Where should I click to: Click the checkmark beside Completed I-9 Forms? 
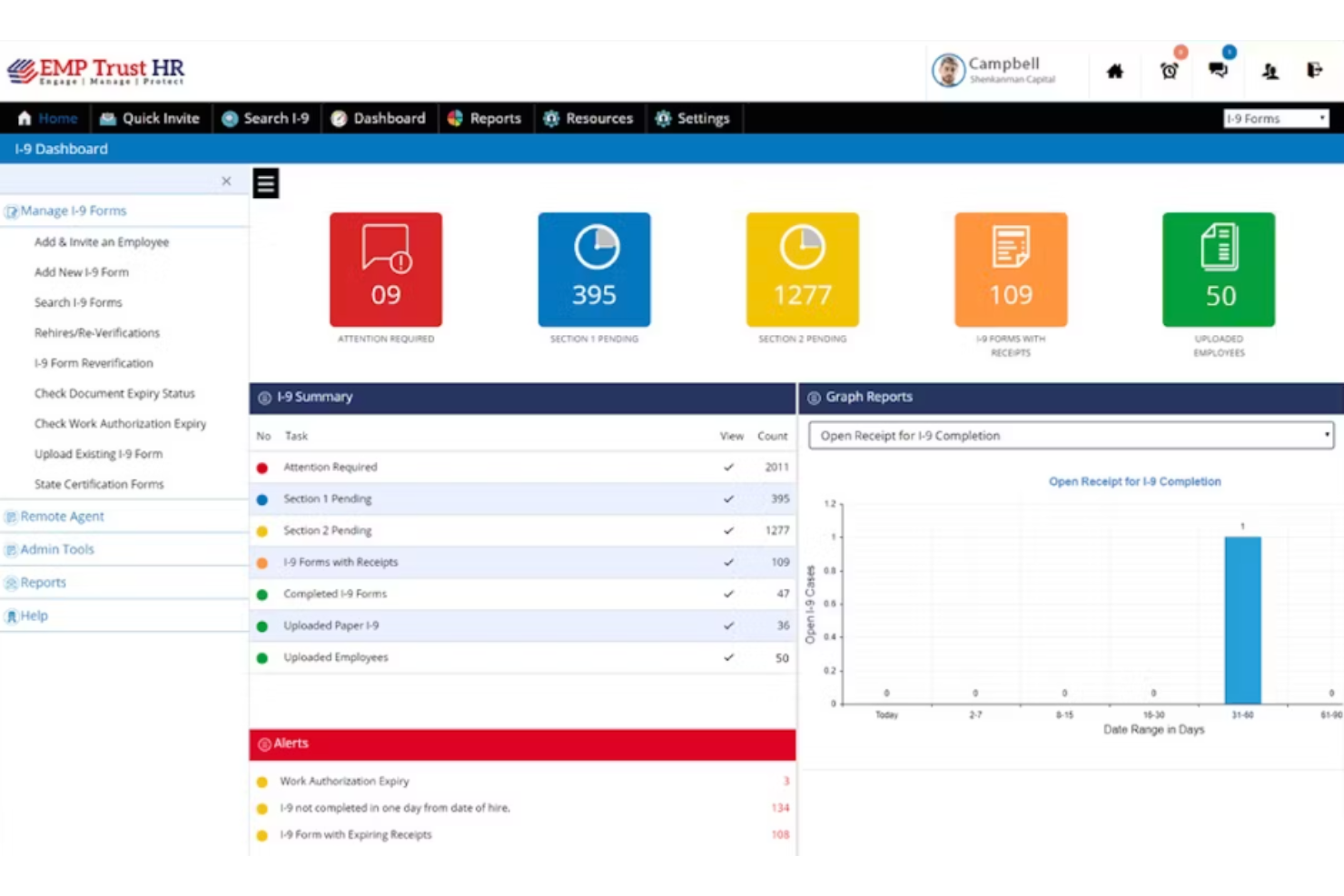point(728,594)
